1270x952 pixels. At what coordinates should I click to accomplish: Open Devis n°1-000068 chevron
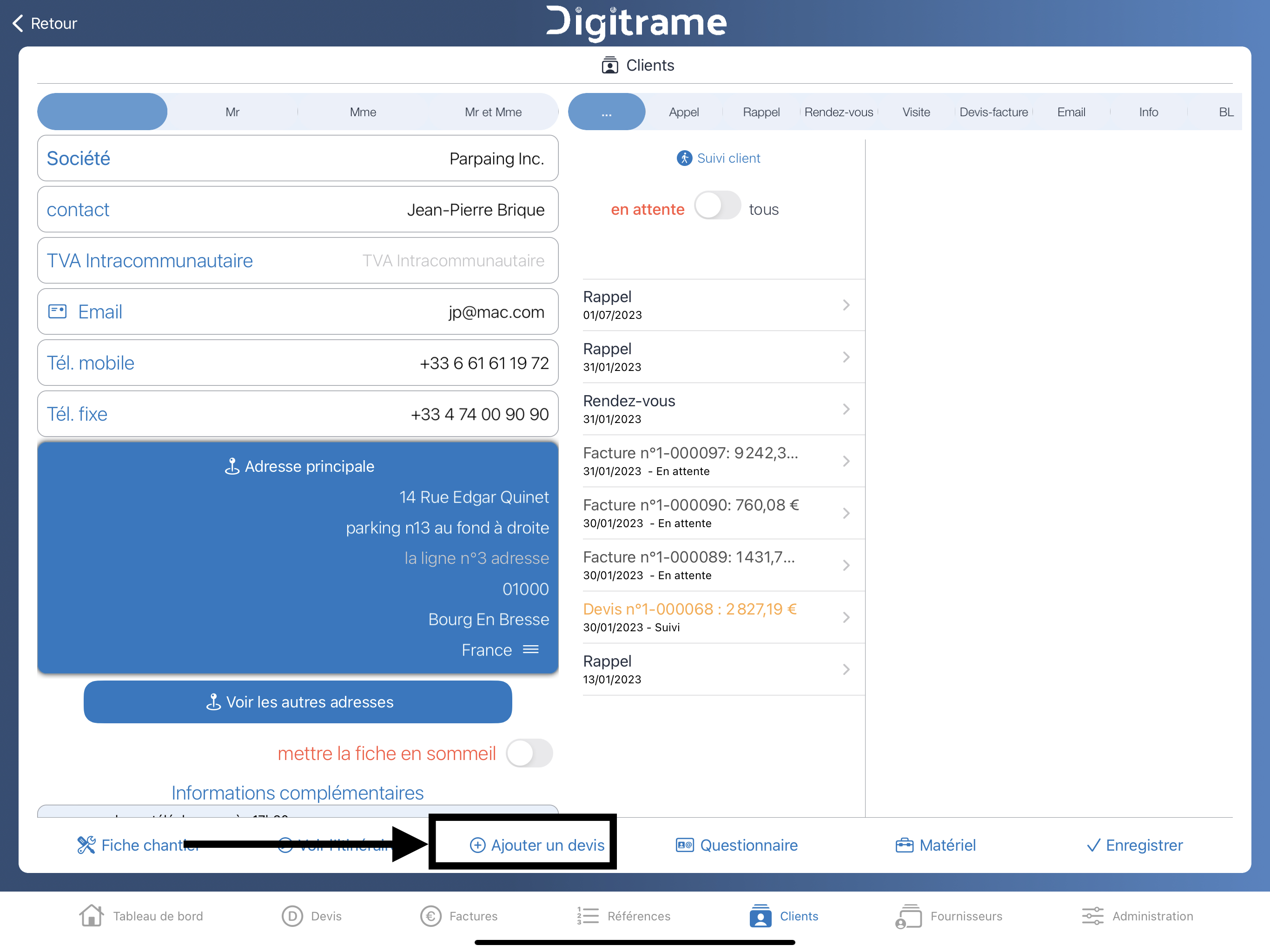[847, 617]
